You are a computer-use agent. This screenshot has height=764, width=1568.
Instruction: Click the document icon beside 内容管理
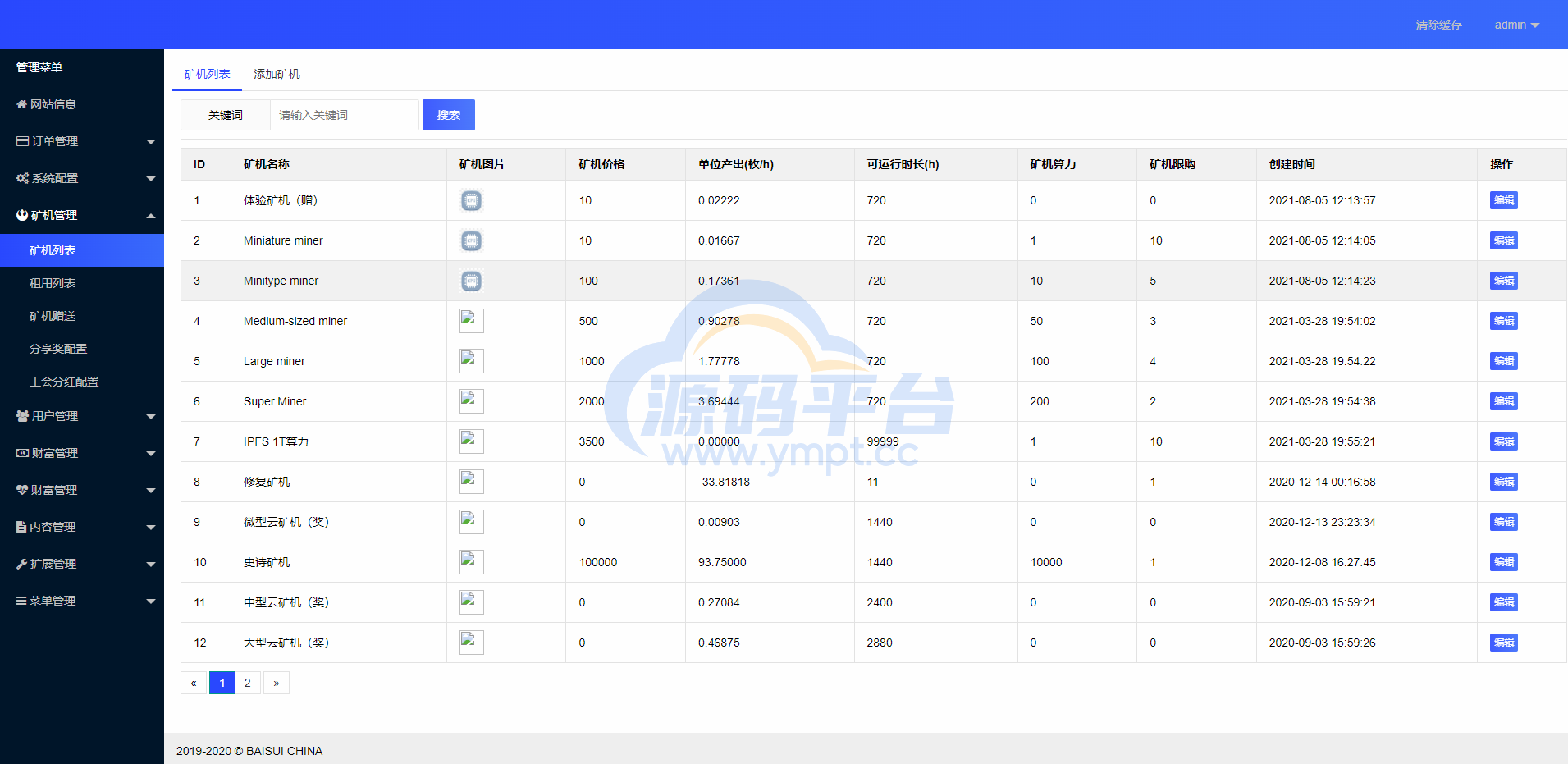[22, 527]
